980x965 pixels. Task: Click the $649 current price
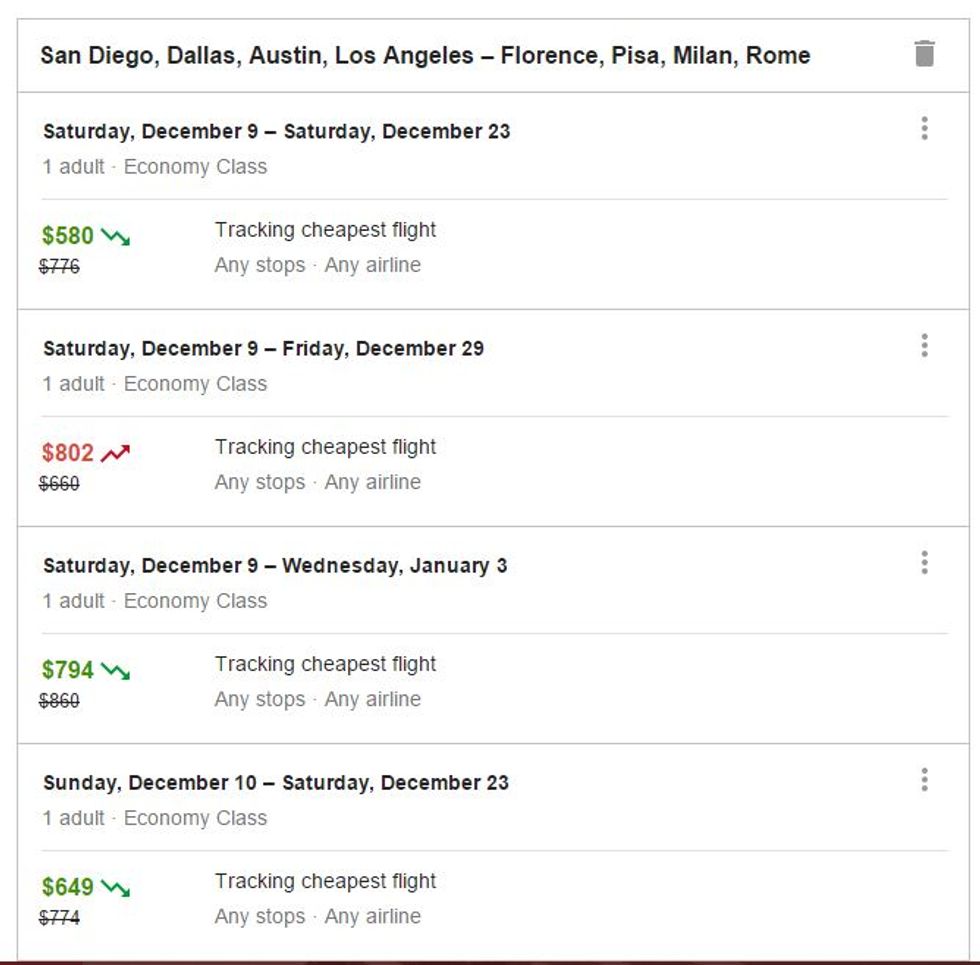pos(68,887)
